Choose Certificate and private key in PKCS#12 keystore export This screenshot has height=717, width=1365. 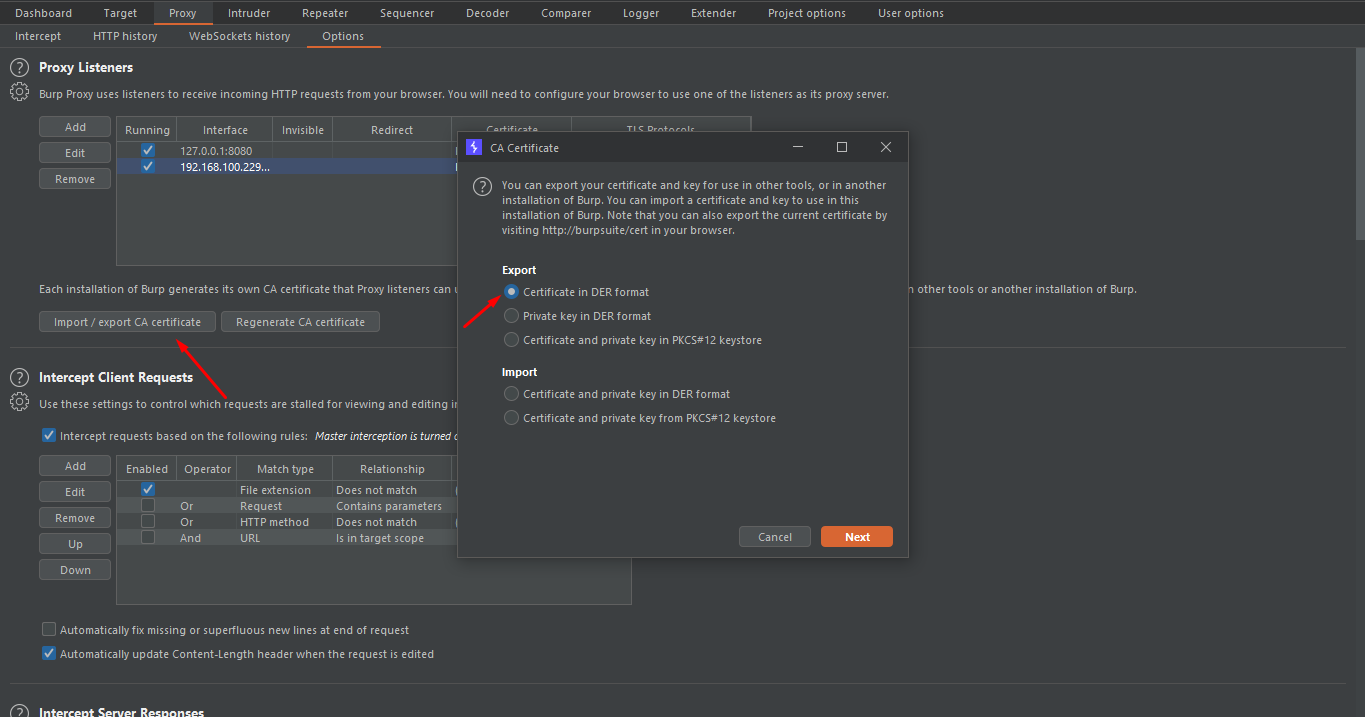512,340
